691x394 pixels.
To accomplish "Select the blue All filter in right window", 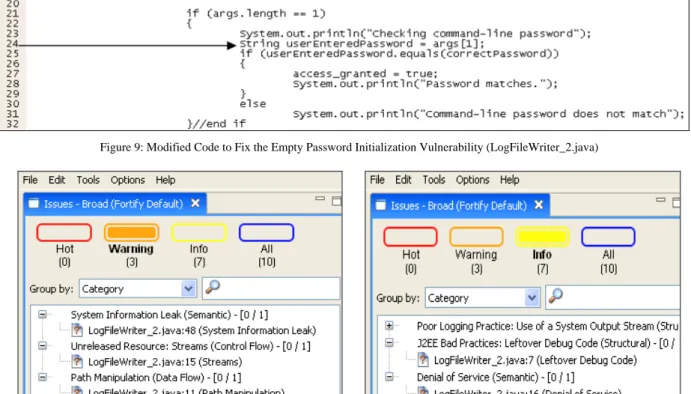I will click(x=608, y=237).
